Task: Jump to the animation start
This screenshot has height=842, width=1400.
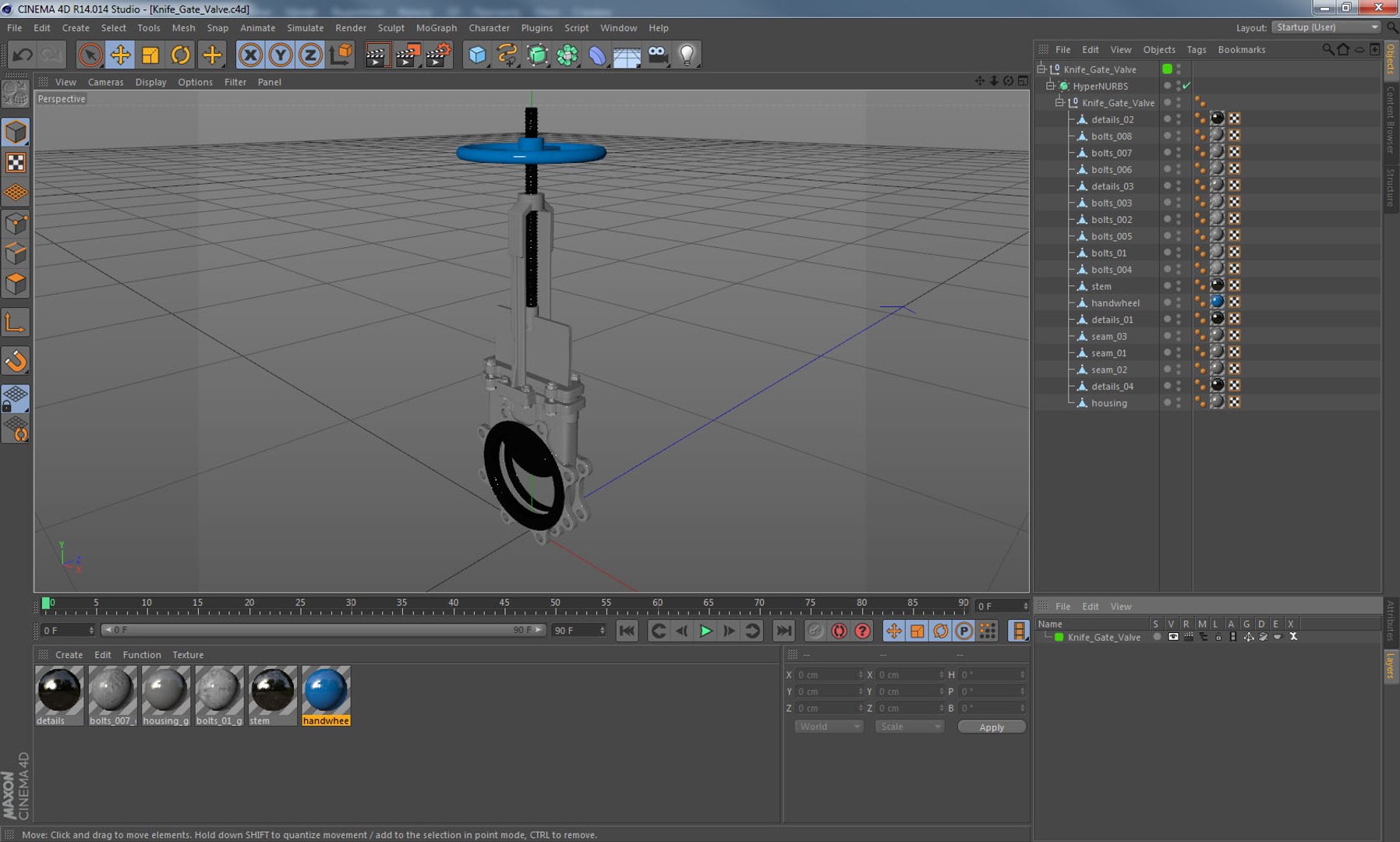Action: pyautogui.click(x=627, y=631)
